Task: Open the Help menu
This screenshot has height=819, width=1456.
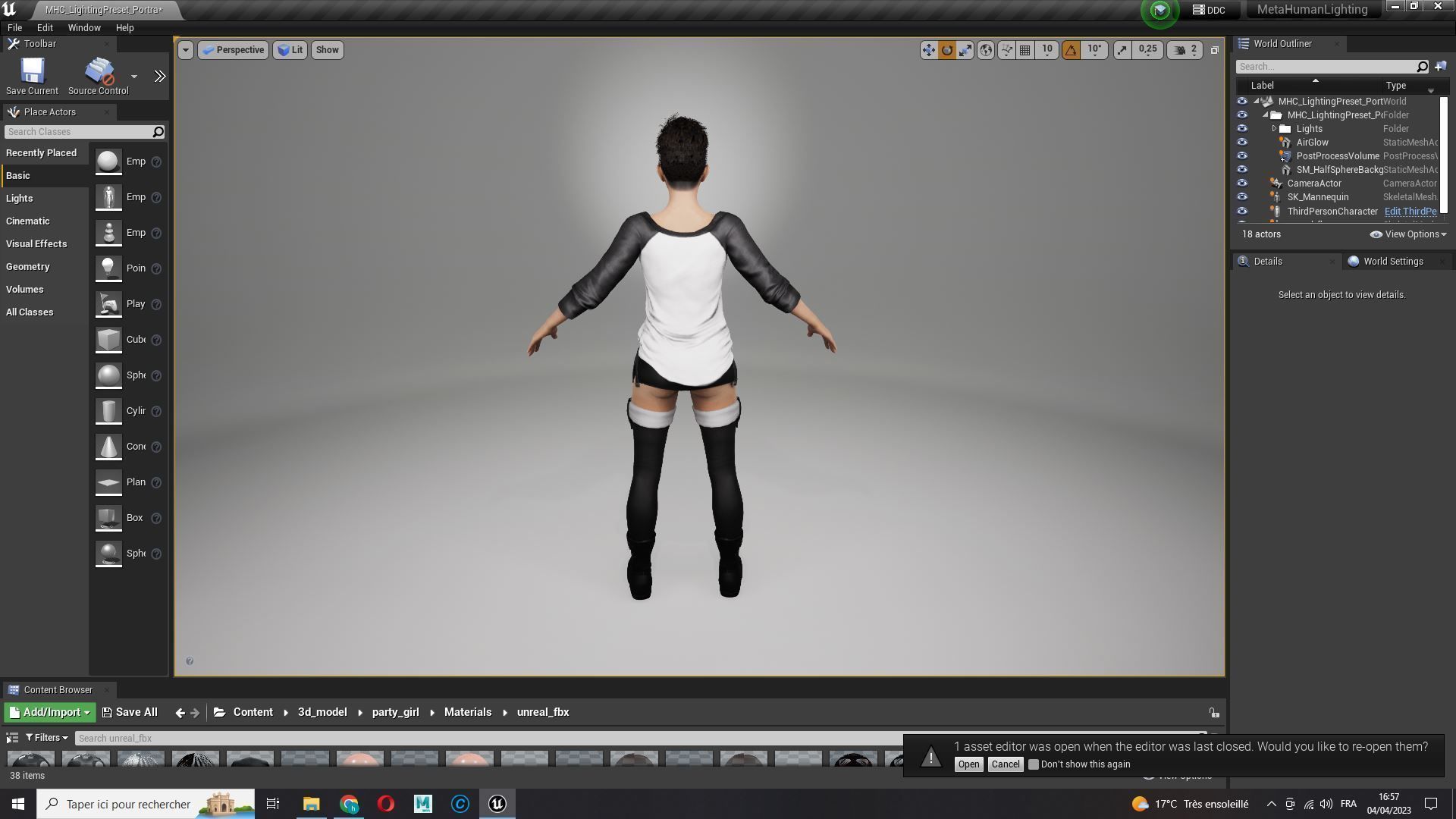Action: tap(124, 27)
